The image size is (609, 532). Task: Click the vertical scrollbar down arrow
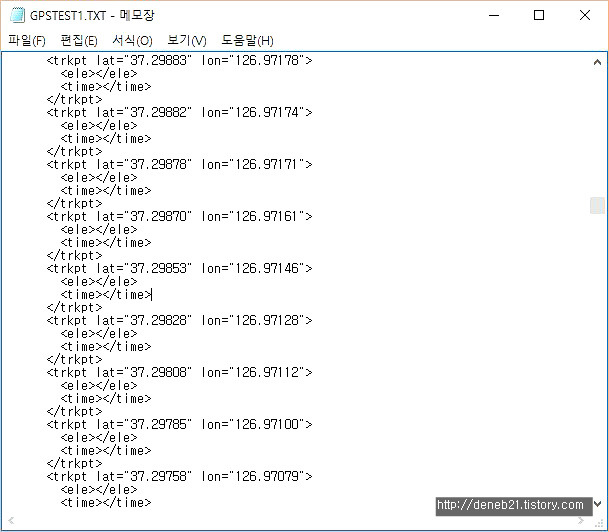(597, 504)
